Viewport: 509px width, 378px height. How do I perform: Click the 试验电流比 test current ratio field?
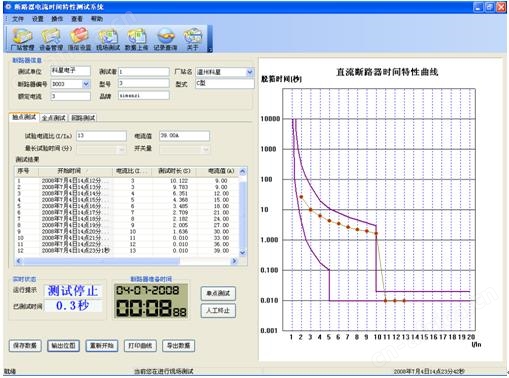(101, 136)
